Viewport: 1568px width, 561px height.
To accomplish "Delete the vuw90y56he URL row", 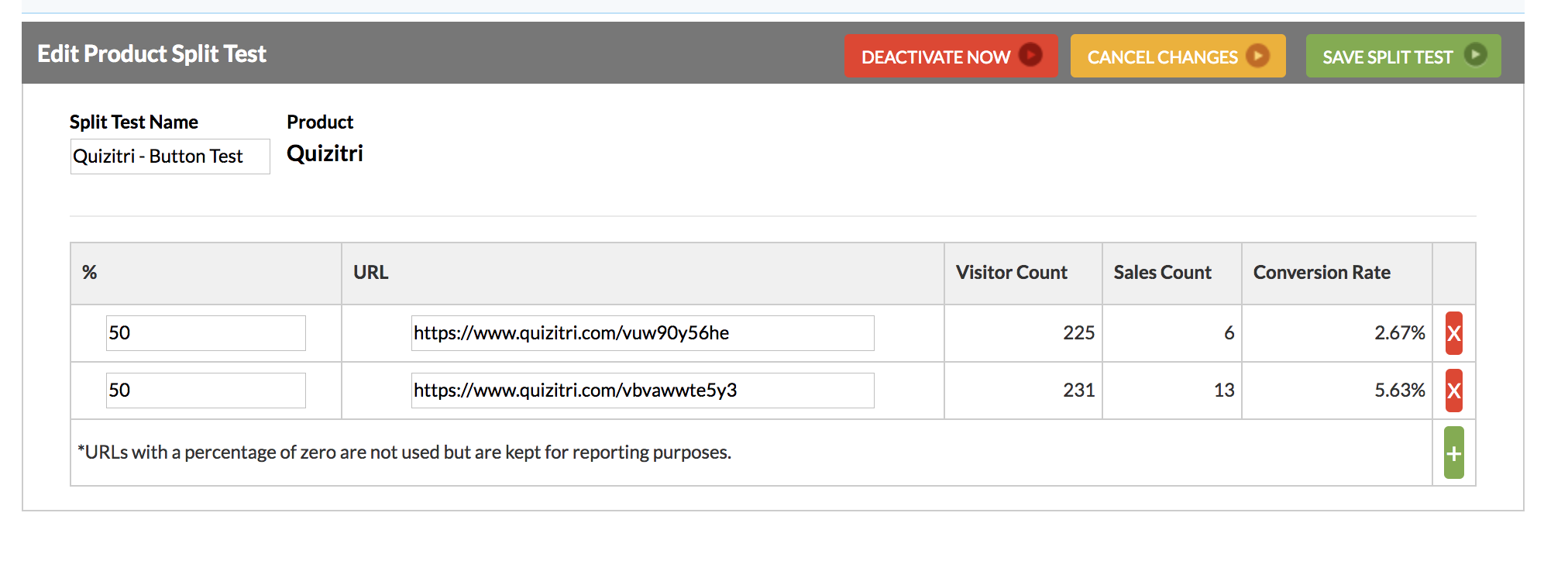I will pyautogui.click(x=1453, y=333).
